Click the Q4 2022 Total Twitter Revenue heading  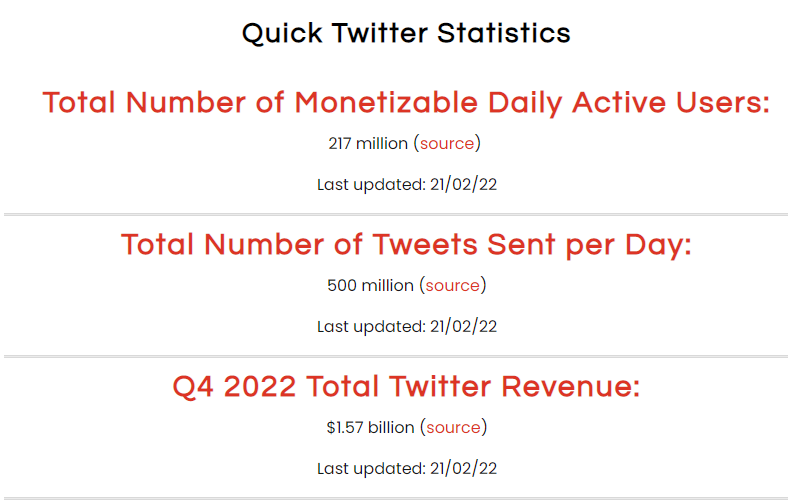pos(406,387)
